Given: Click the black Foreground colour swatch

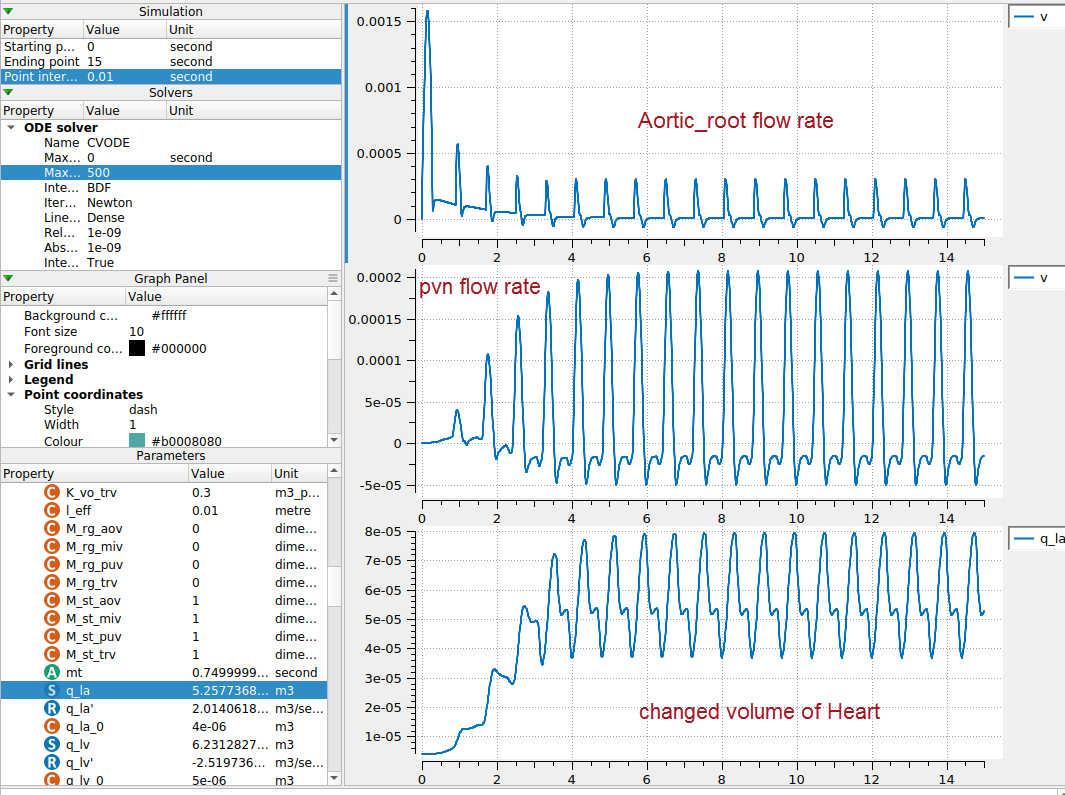Looking at the screenshot, I should click(x=137, y=349).
